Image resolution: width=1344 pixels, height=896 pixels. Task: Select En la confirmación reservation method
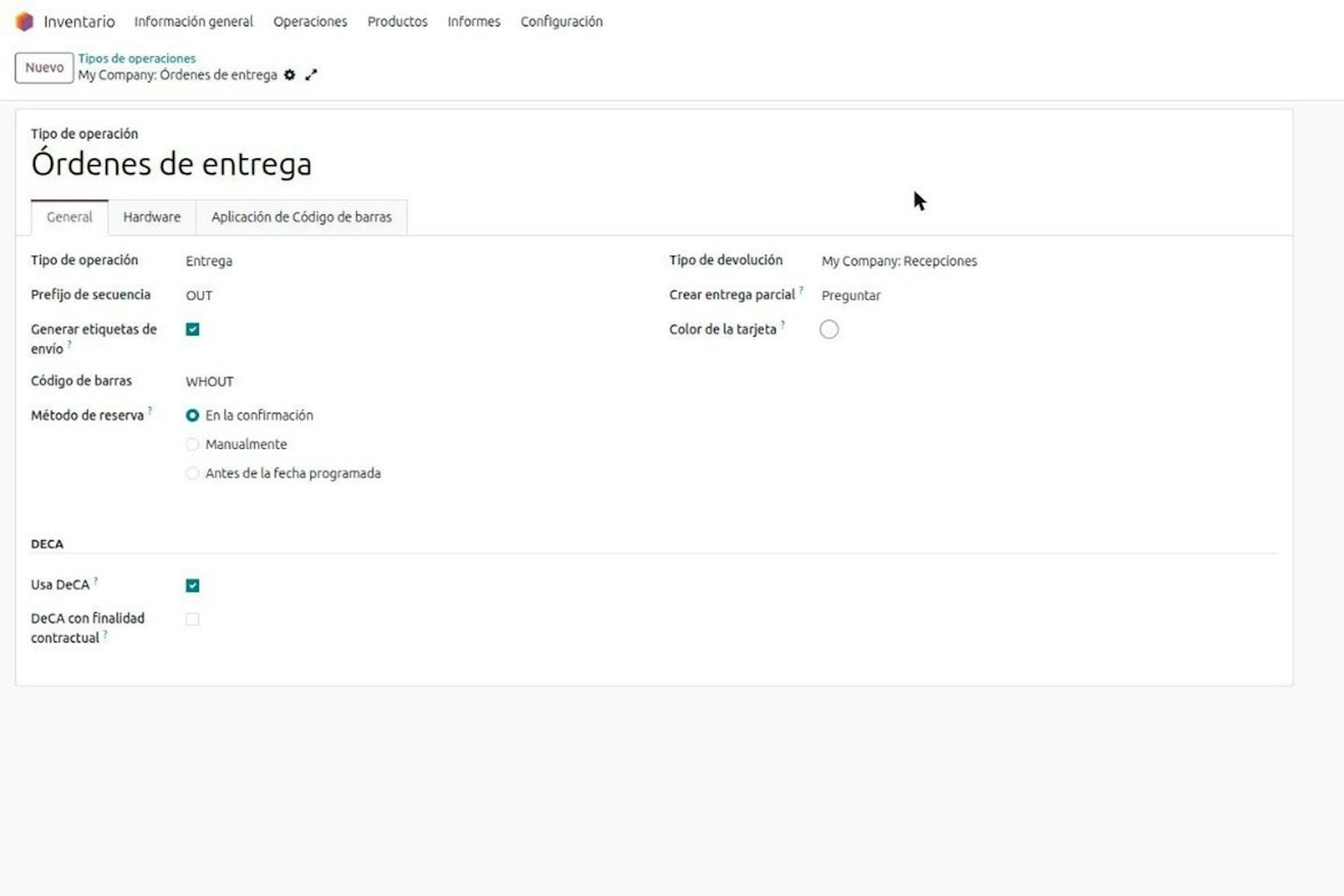point(192,415)
